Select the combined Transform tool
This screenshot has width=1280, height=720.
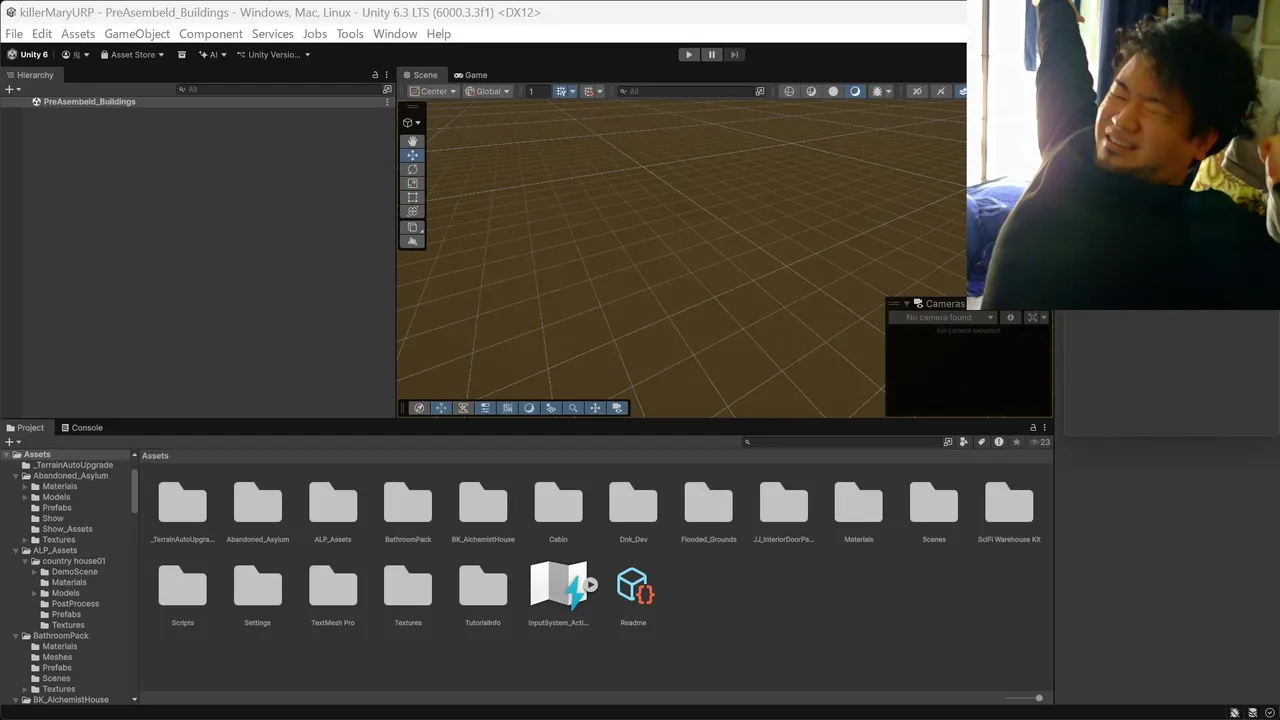pyautogui.click(x=412, y=211)
